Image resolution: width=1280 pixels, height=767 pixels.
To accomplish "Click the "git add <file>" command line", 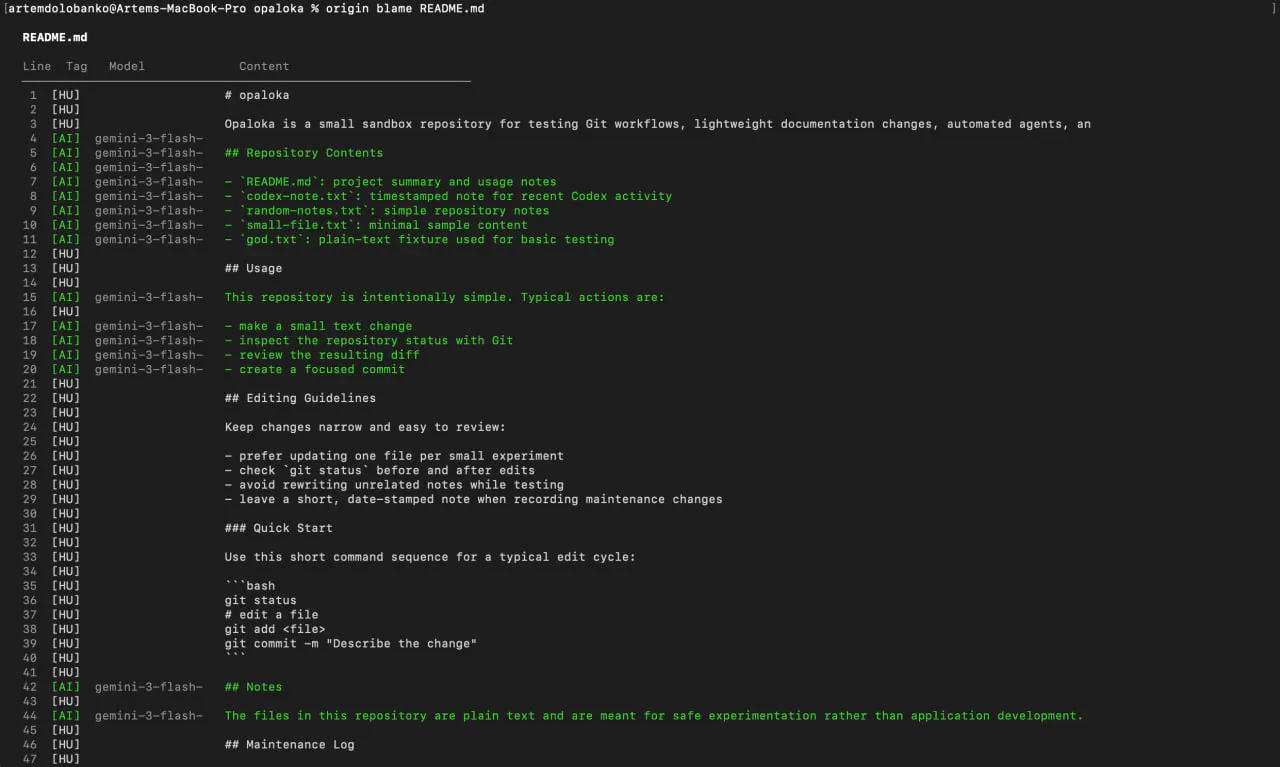I will pos(275,629).
